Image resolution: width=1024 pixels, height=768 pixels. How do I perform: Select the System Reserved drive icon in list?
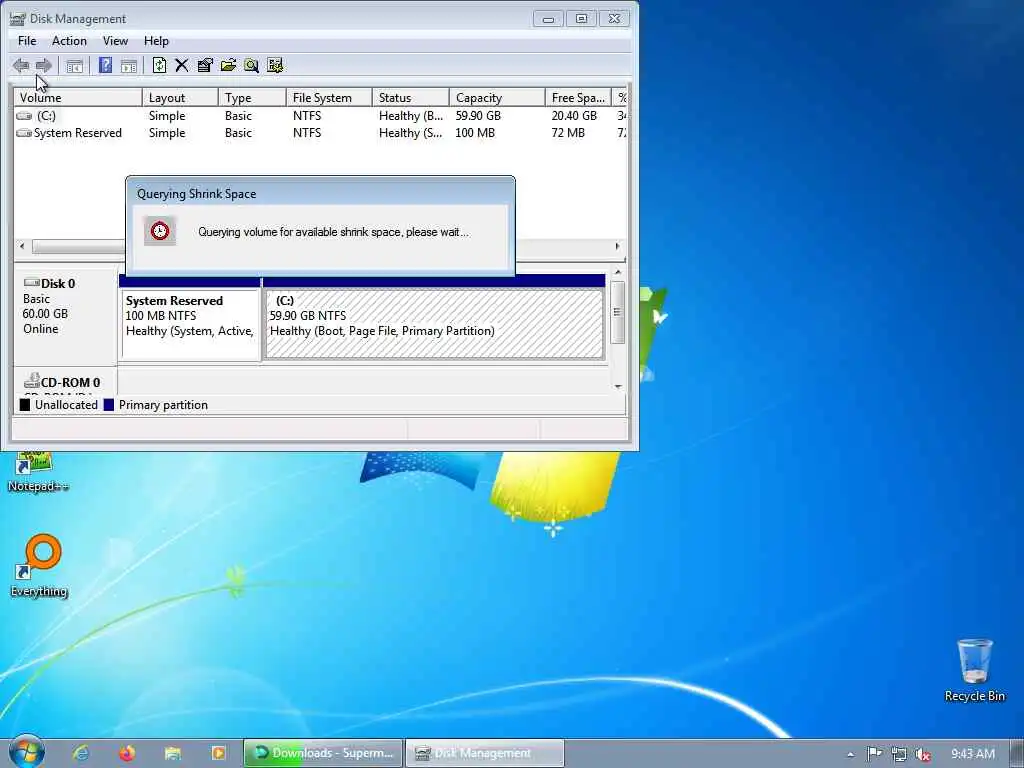[x=24, y=133]
